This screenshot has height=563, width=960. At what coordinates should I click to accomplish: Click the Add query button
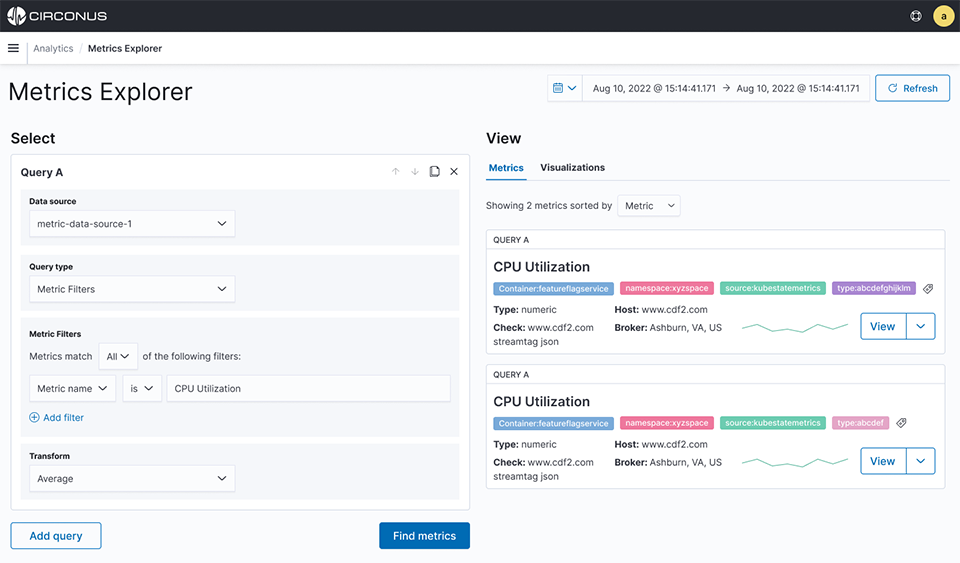(56, 536)
